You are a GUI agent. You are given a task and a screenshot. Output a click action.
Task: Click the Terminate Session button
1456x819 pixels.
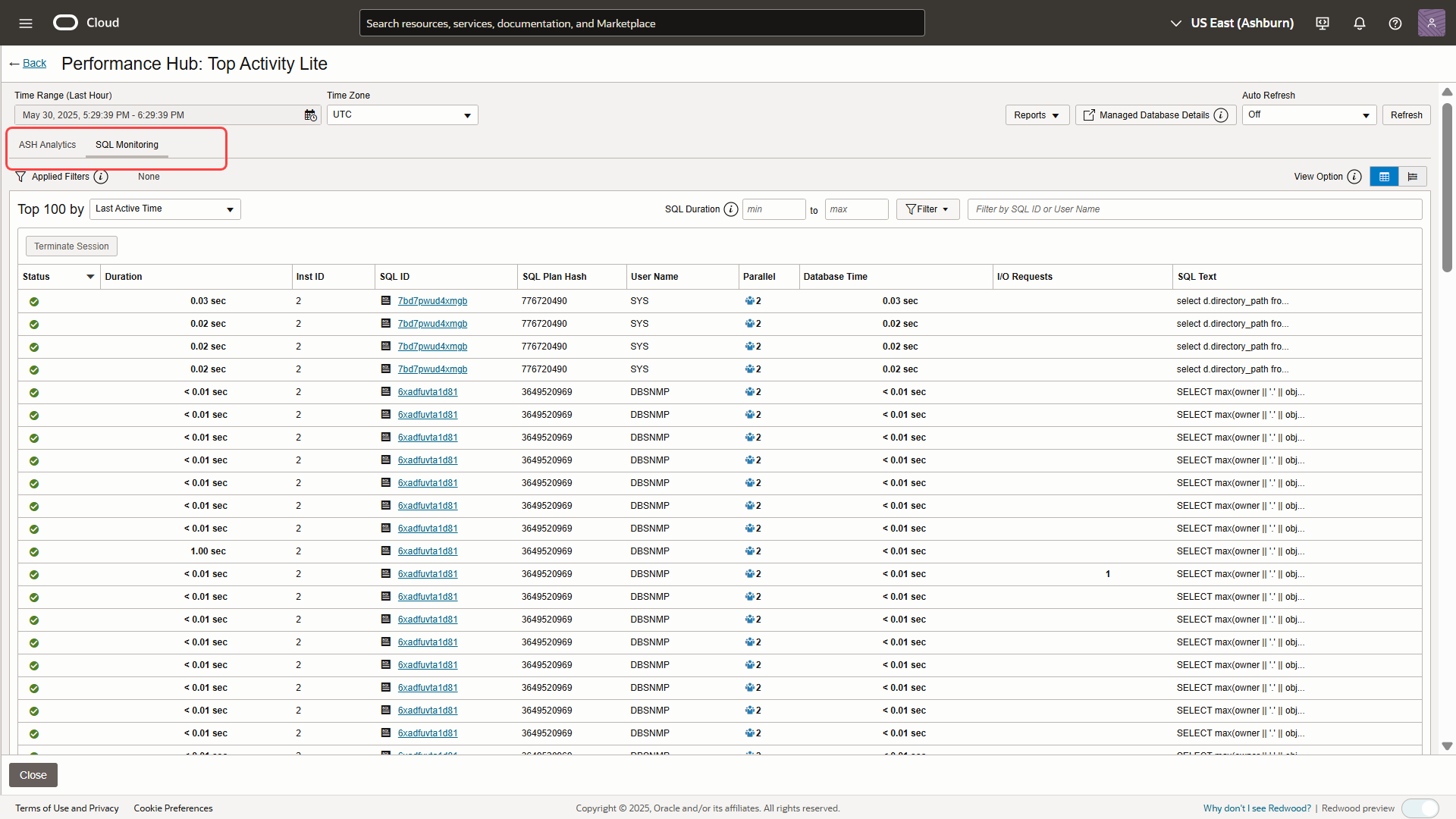tap(71, 246)
